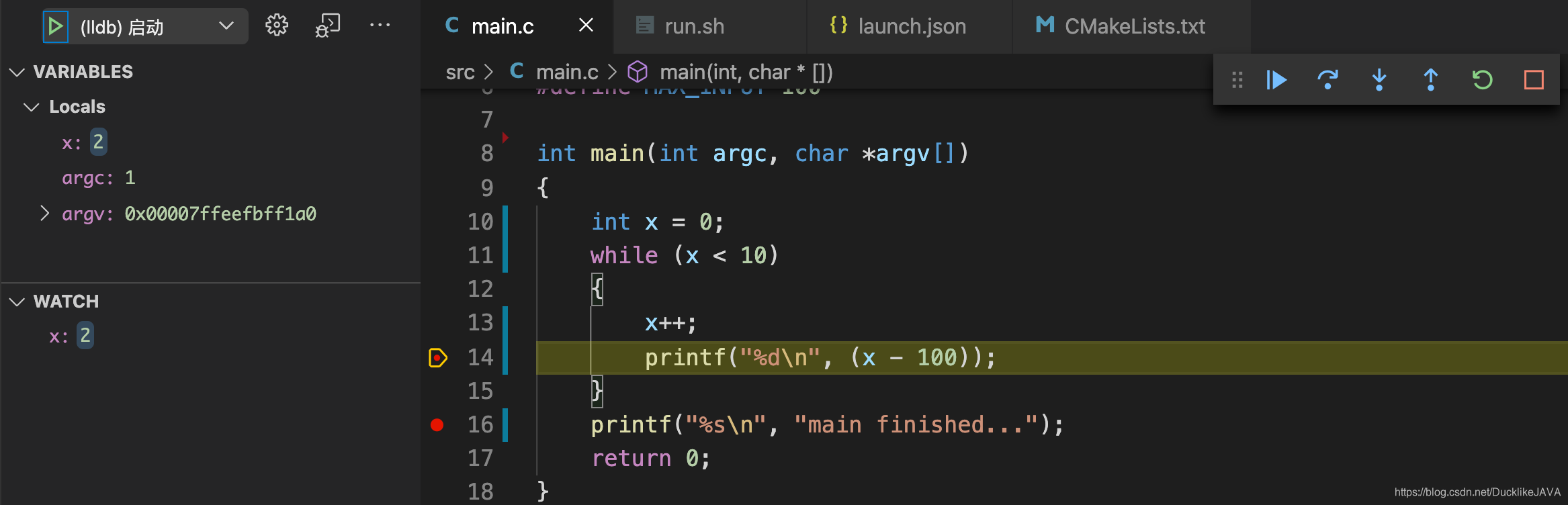Screen dimensions: 1568x505
Task: Open the debug view more actions ellipsis
Action: pyautogui.click(x=380, y=26)
